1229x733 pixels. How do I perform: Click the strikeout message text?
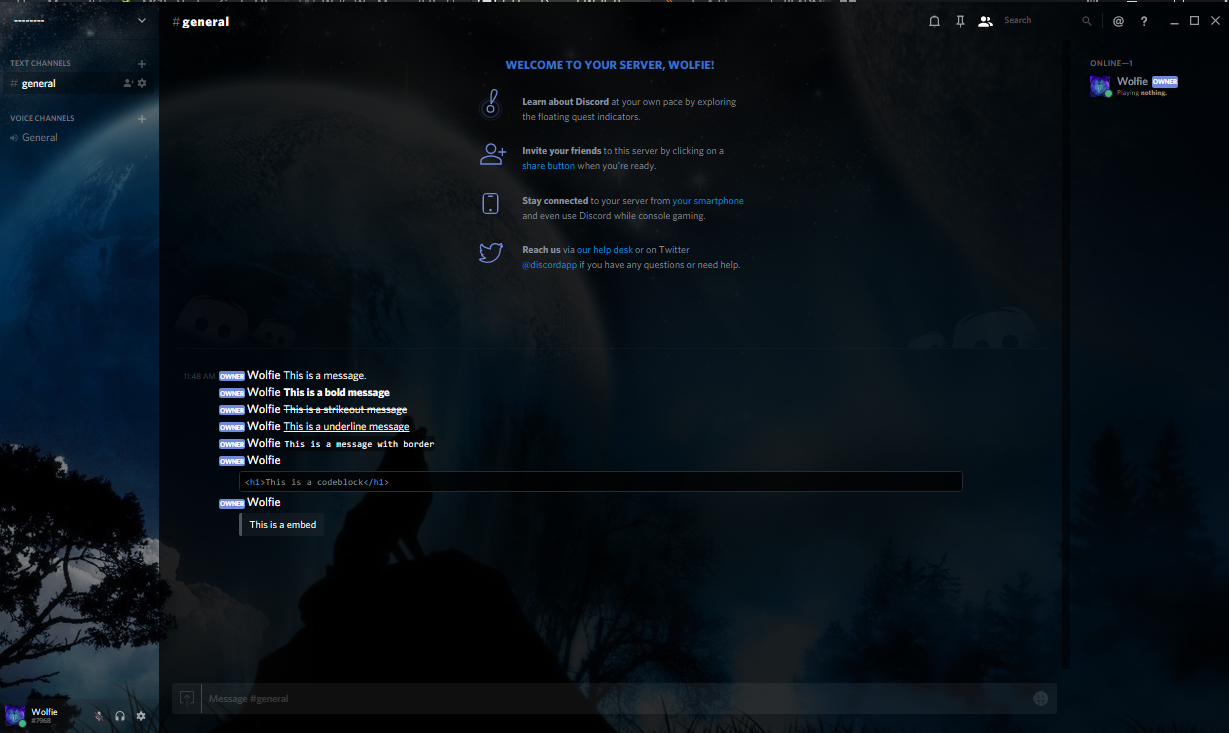pyautogui.click(x=345, y=410)
